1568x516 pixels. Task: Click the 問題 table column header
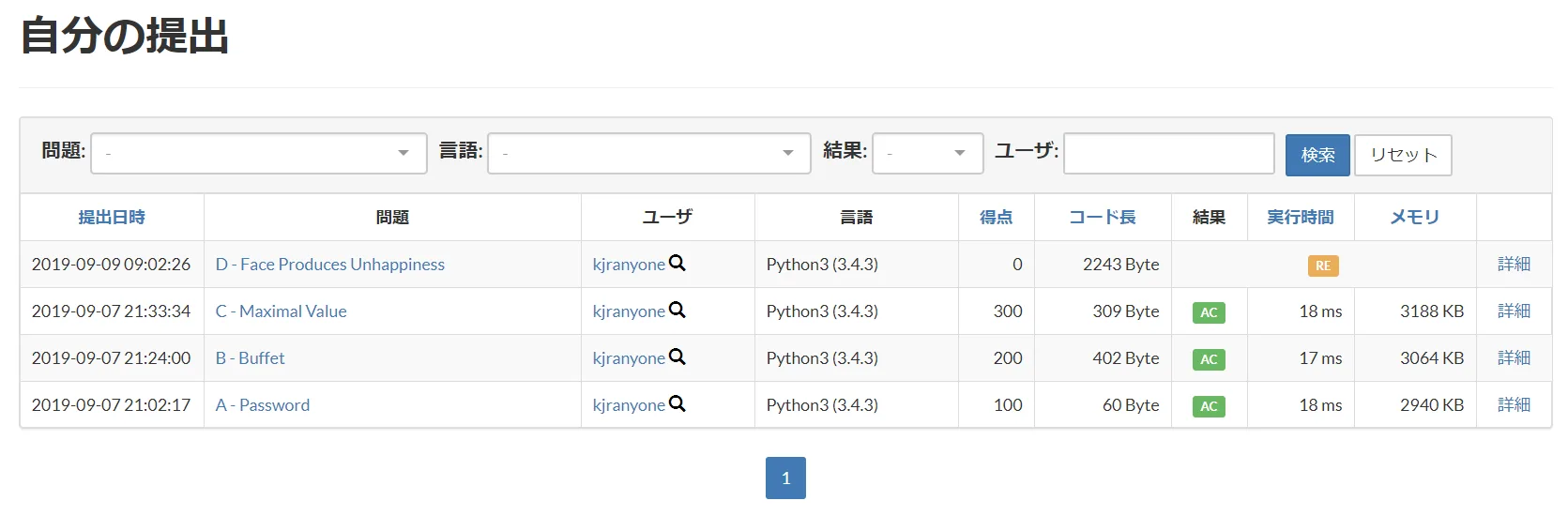point(392,217)
